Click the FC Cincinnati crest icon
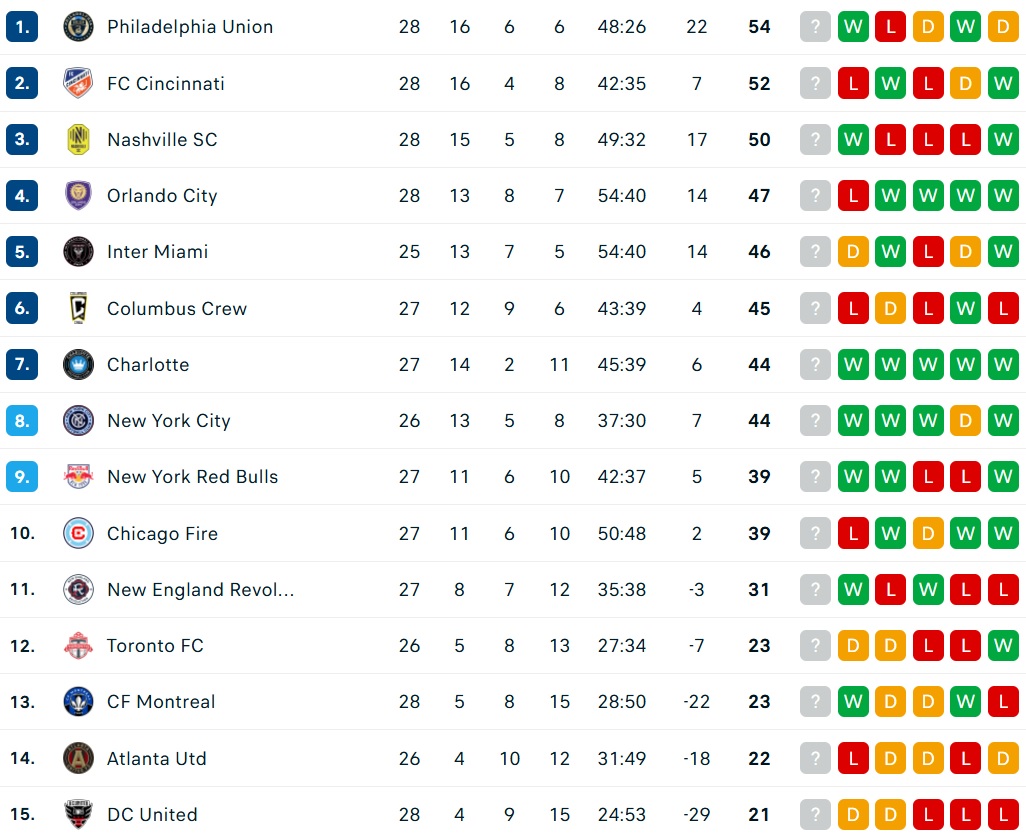1026x838 pixels. 78,83
